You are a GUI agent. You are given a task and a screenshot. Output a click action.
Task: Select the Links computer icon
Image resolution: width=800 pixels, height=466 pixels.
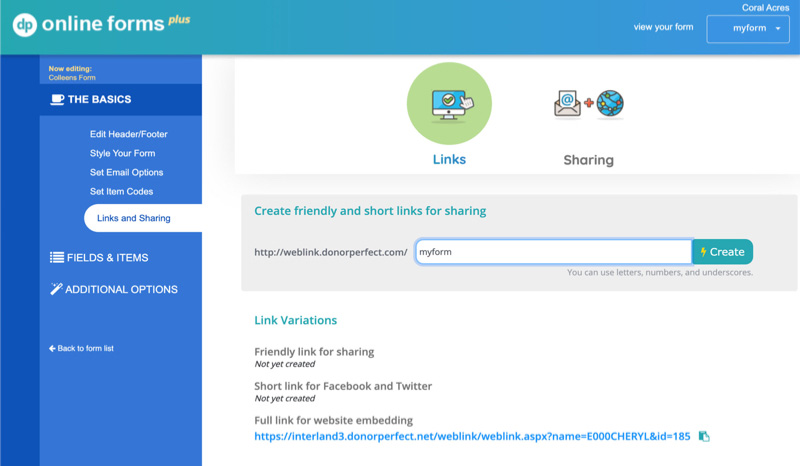tap(449, 104)
